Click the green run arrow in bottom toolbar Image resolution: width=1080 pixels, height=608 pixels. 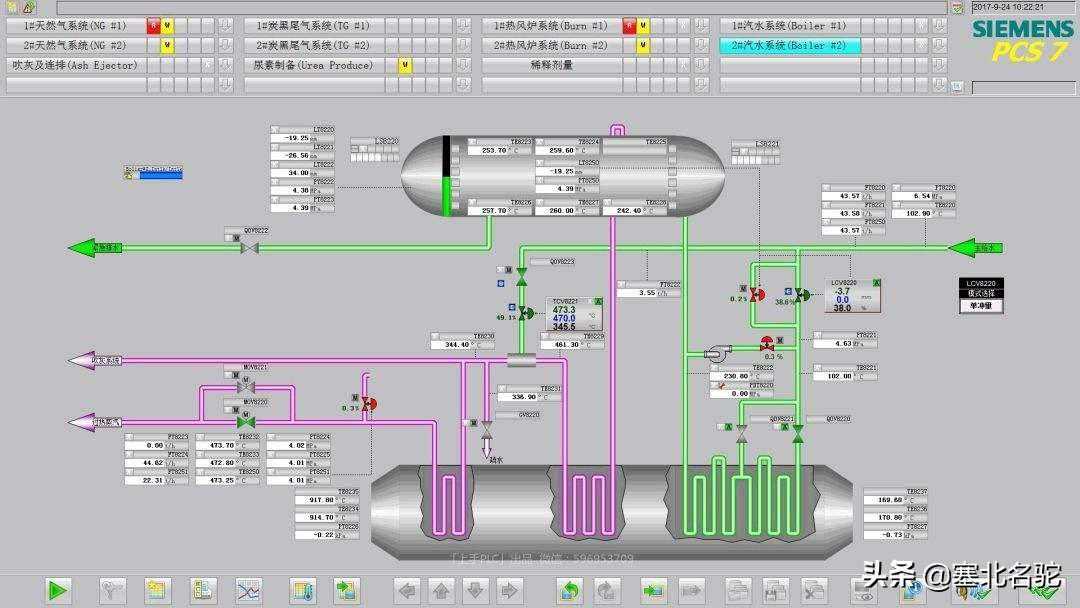coord(58,590)
